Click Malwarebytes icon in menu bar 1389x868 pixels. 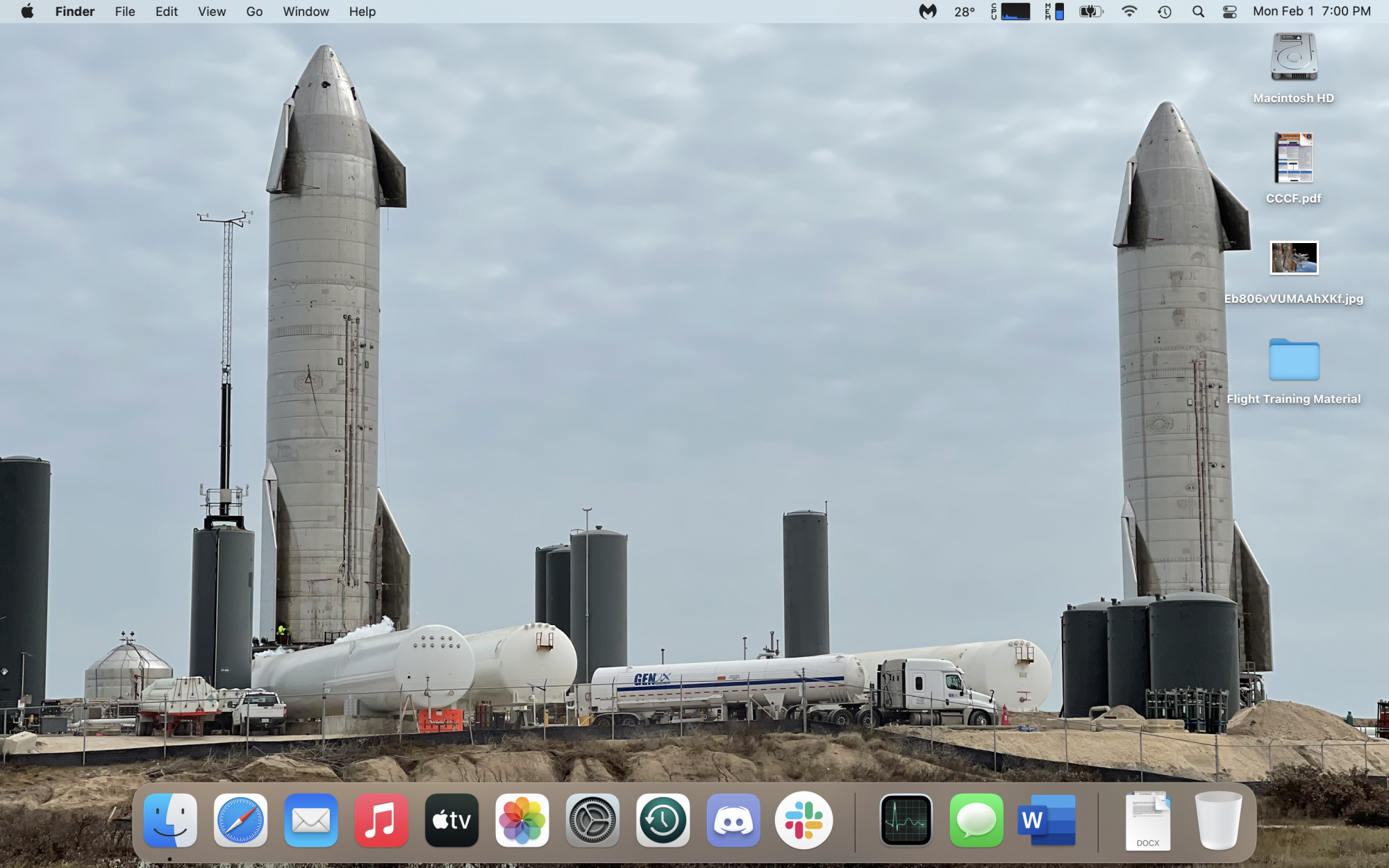tap(928, 11)
